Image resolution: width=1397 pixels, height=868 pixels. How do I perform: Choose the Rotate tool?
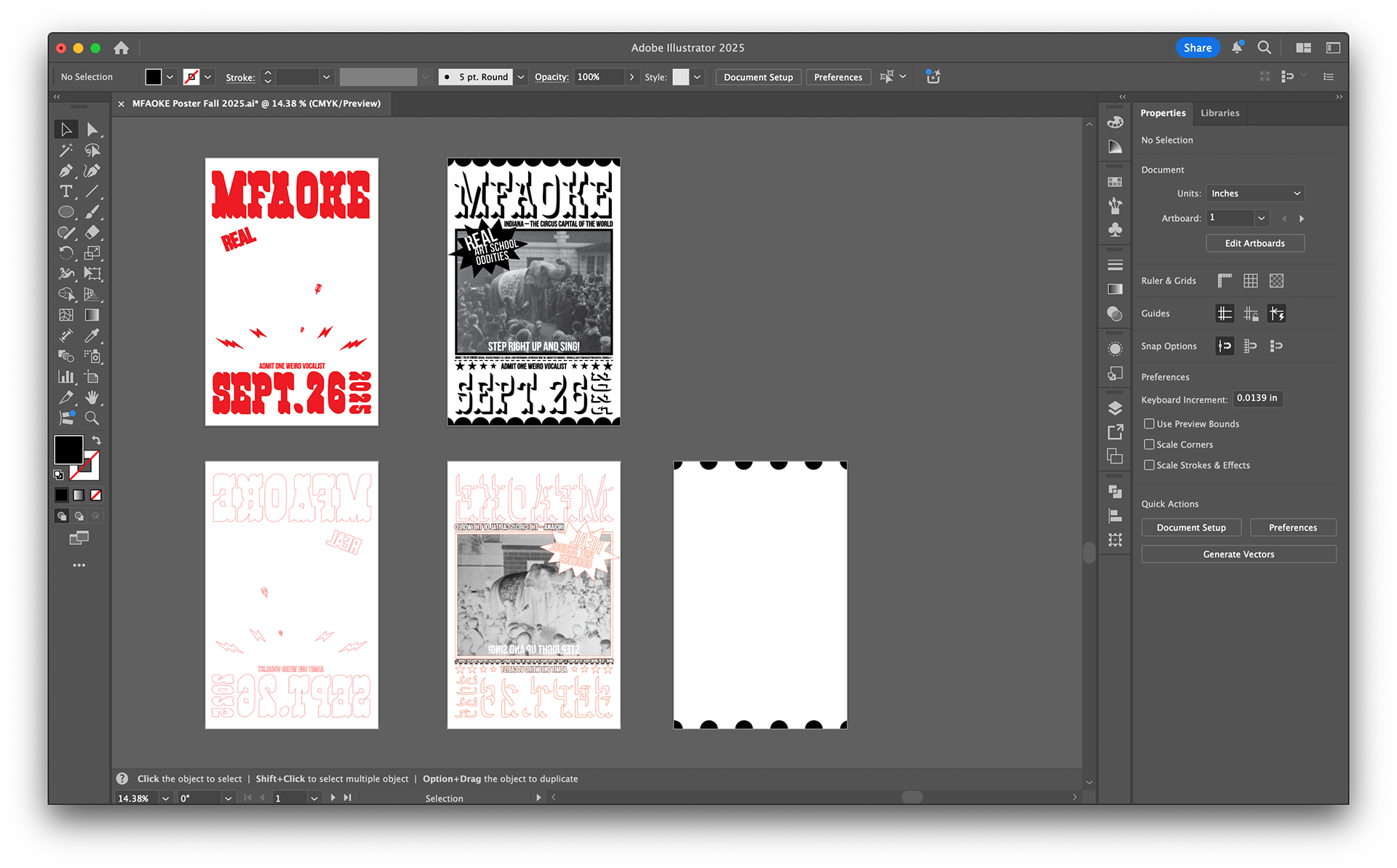pos(65,253)
